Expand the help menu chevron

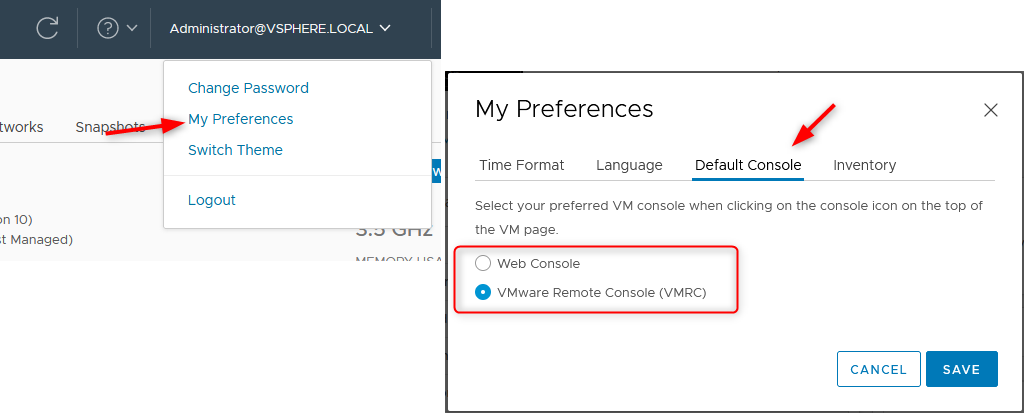click(131, 28)
